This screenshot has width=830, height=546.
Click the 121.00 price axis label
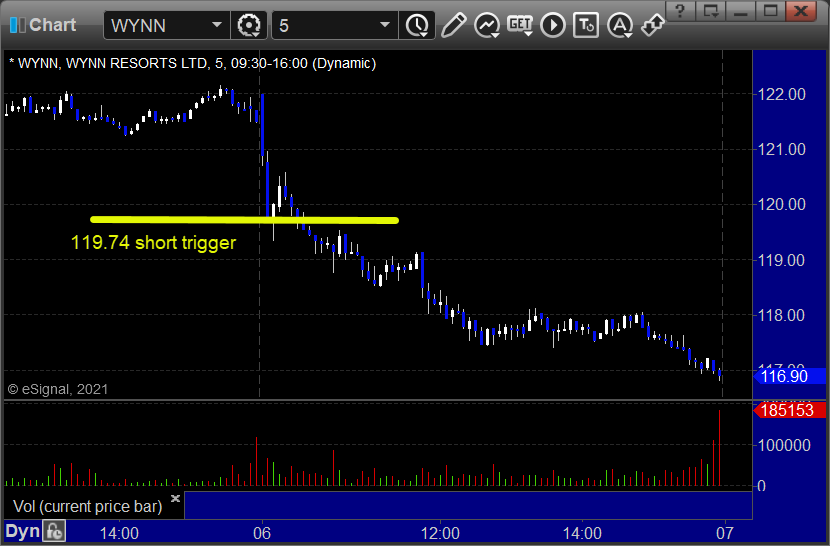[782, 149]
